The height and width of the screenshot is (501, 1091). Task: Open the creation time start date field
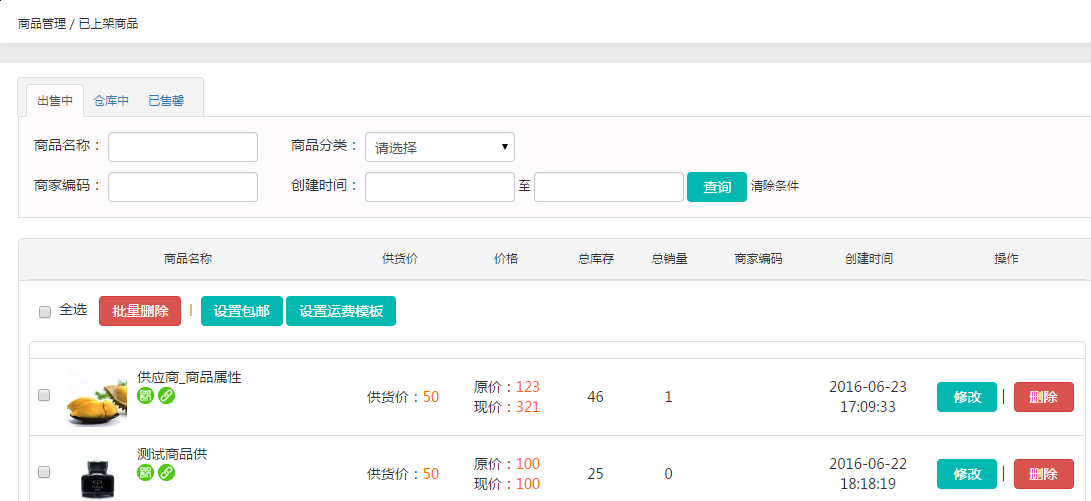439,187
